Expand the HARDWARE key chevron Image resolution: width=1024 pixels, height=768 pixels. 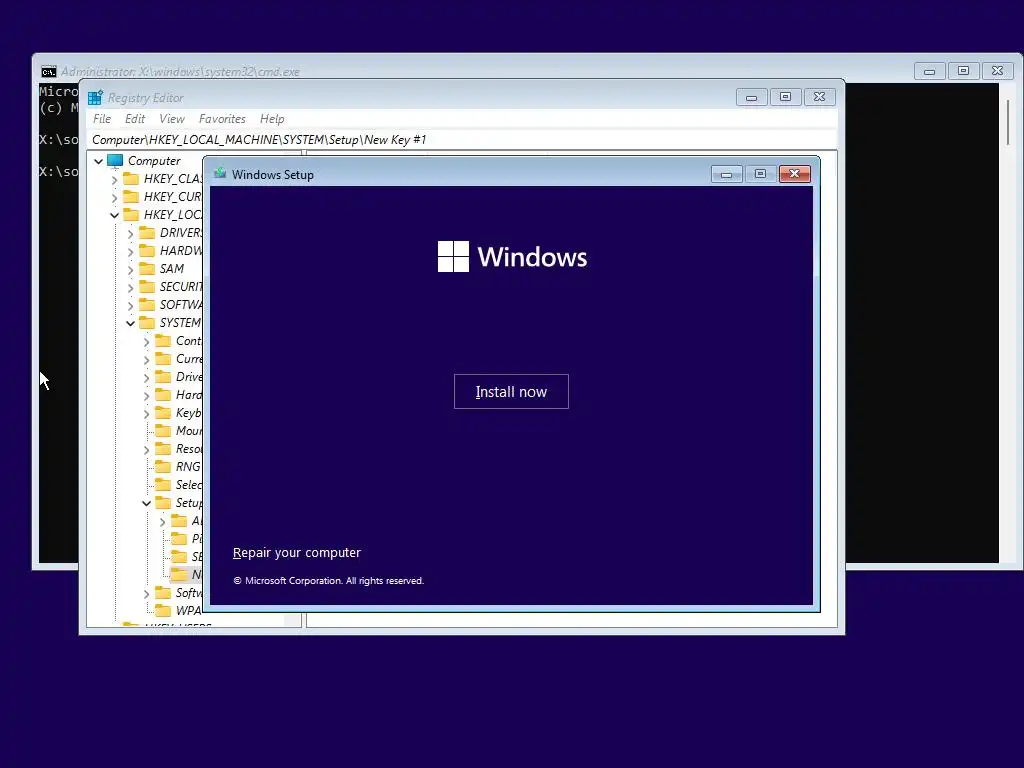coord(131,251)
